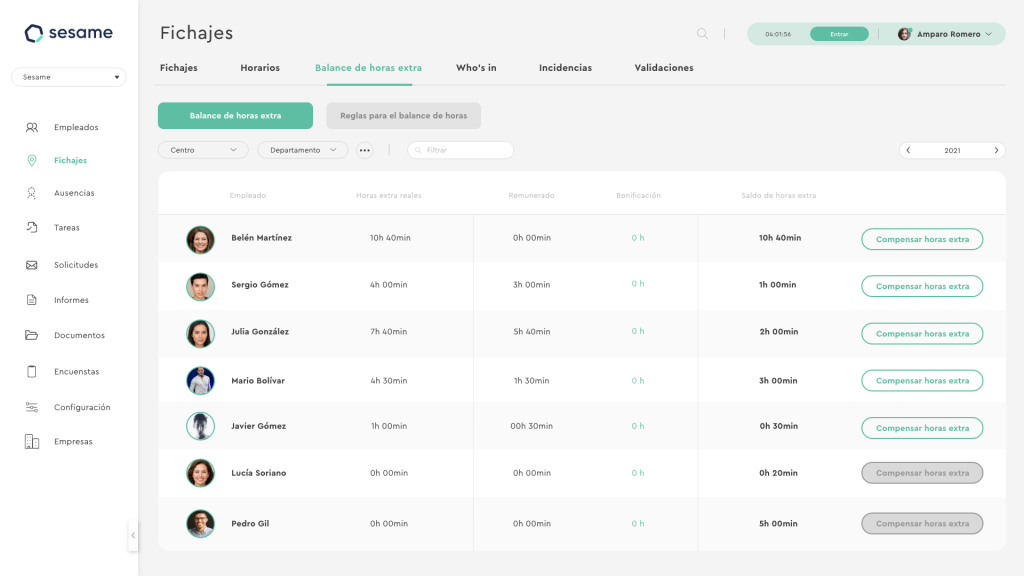Viewport: 1024px width, 576px height.
Task: Click the Configuración sliders icon
Action: 32,407
